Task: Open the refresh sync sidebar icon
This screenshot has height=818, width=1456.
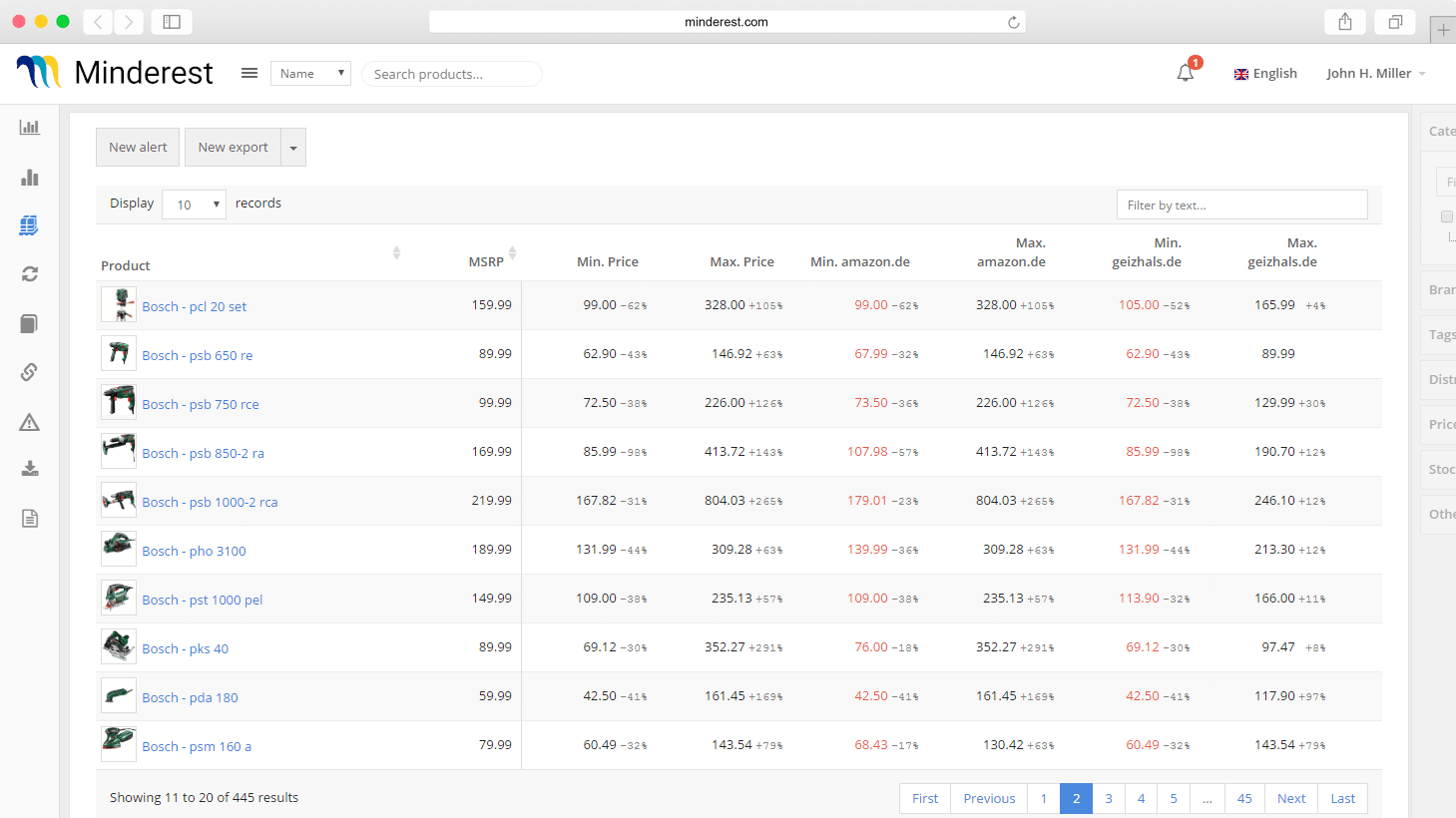Action: (x=30, y=273)
